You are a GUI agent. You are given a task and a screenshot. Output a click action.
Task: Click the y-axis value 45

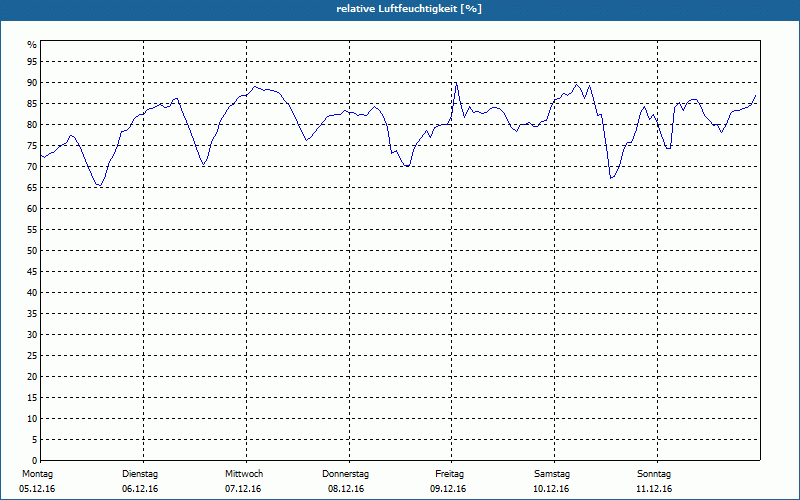[32, 271]
